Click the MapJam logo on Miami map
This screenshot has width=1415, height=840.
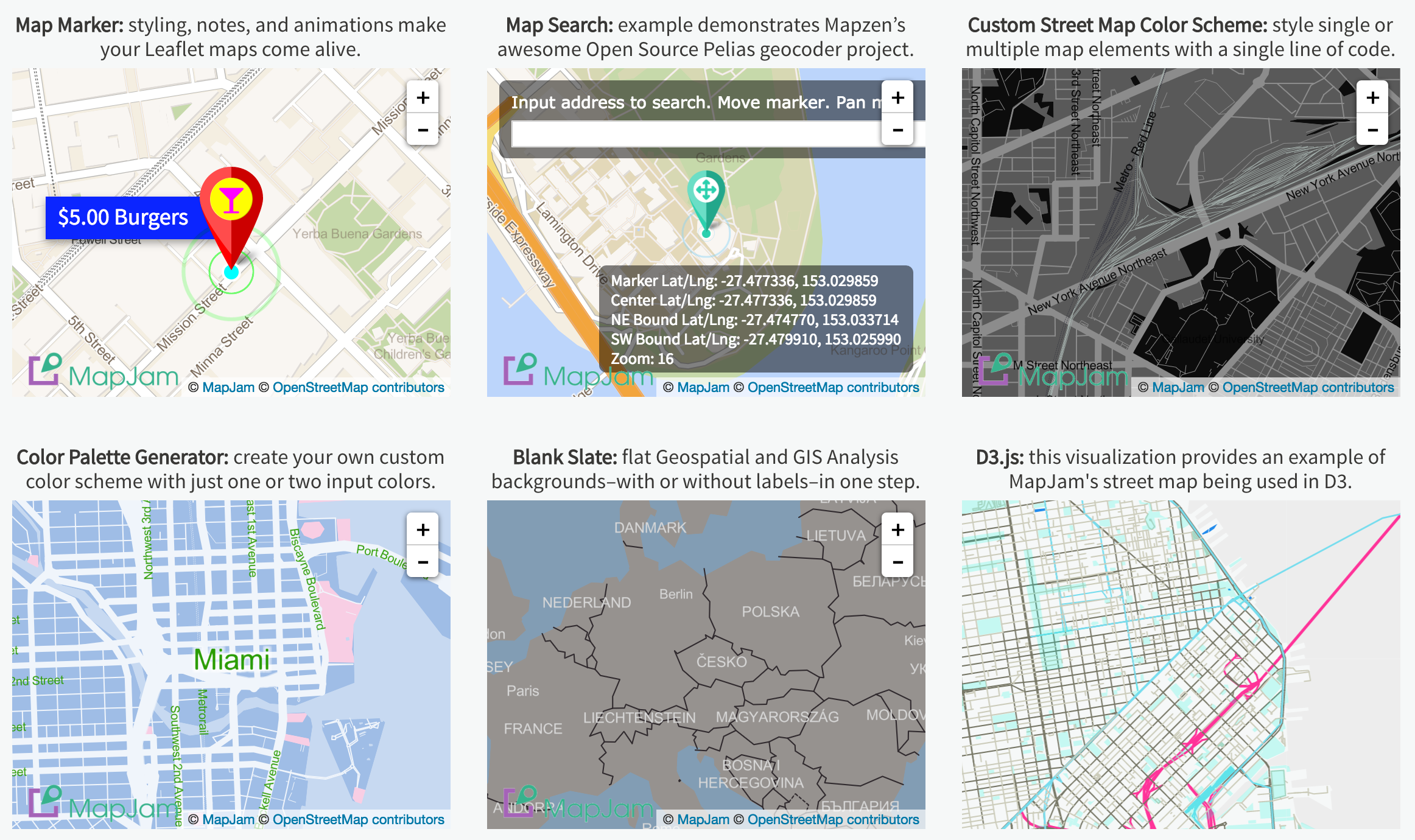[x=104, y=803]
